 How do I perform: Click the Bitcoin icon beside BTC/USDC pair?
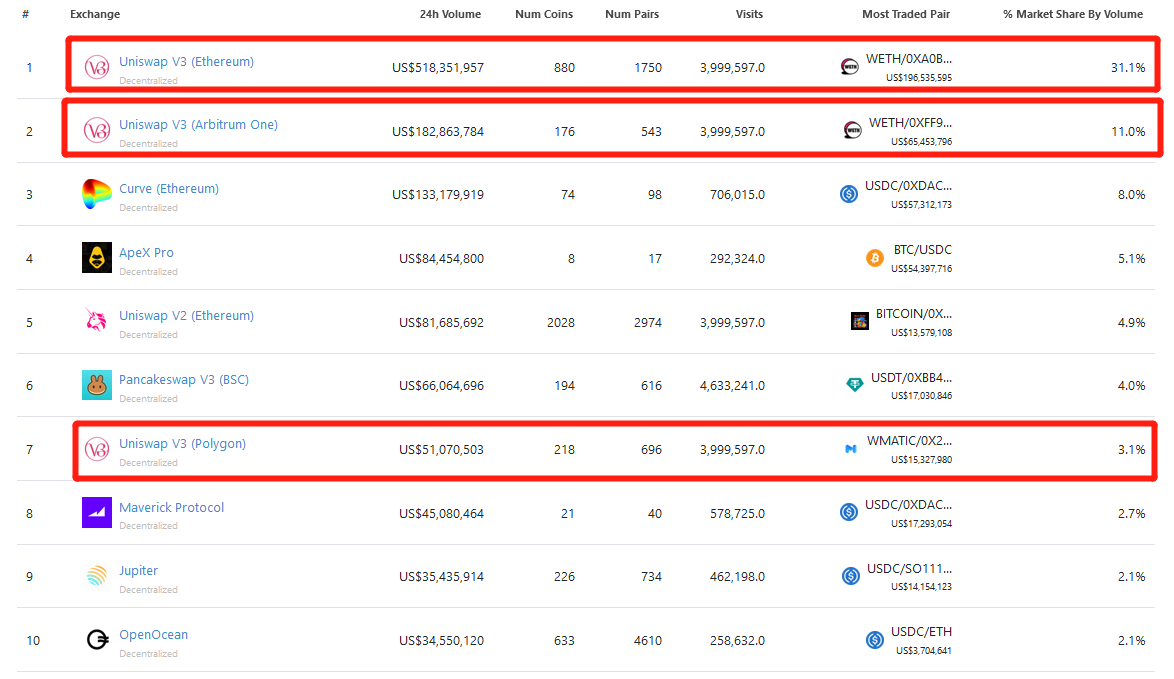pos(874,258)
